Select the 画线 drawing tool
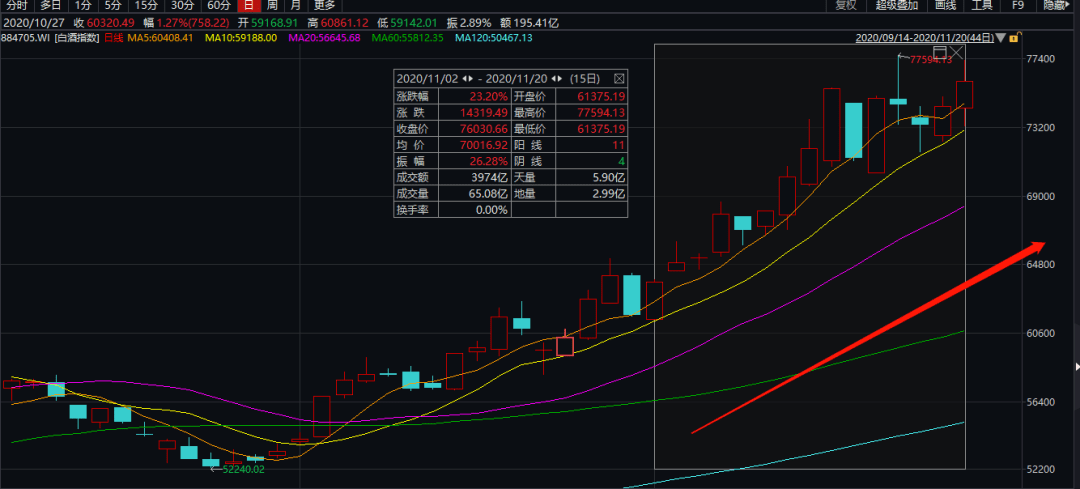1080x489 pixels. (945, 5)
